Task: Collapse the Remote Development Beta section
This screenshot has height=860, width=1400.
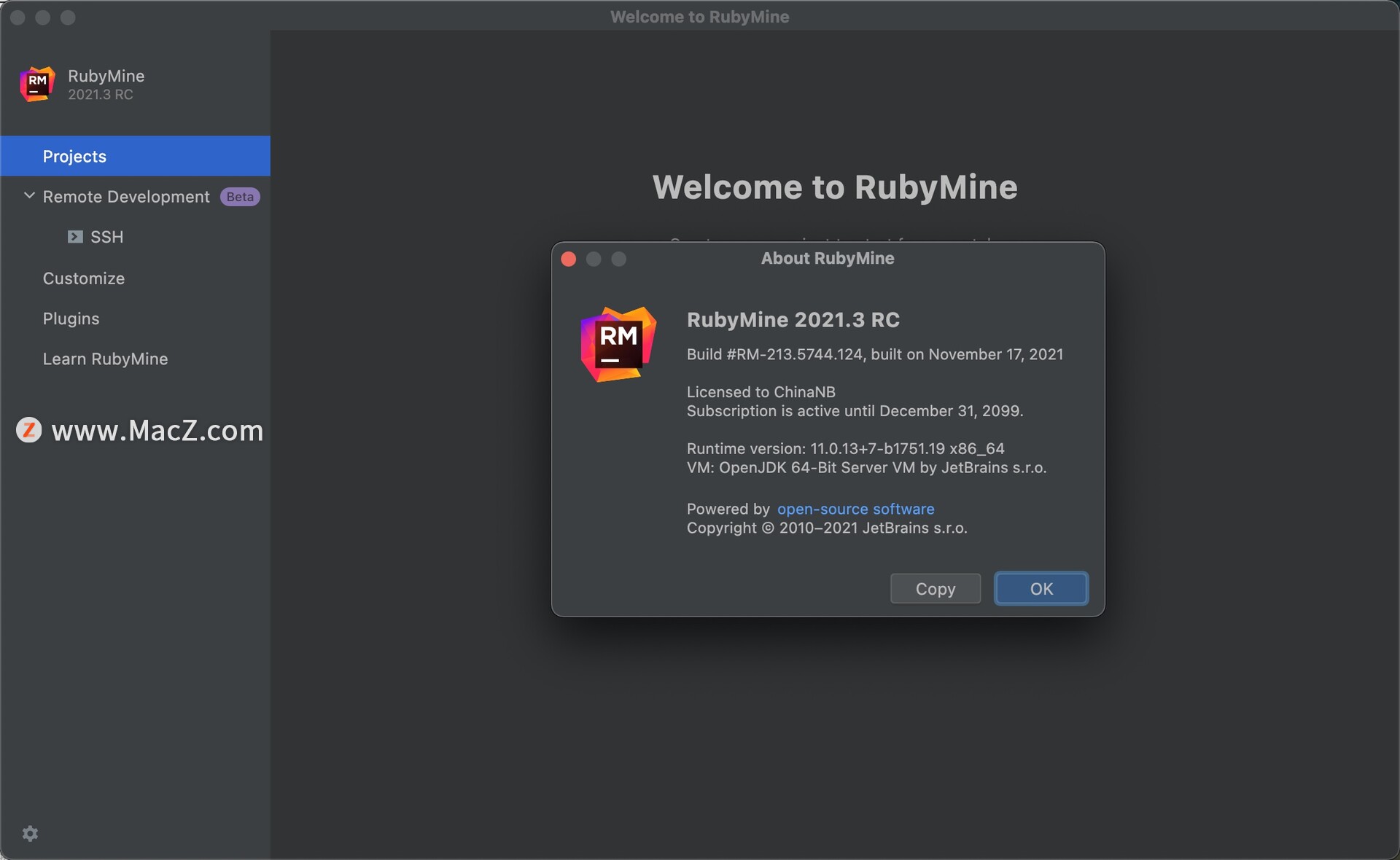Action: click(x=27, y=196)
